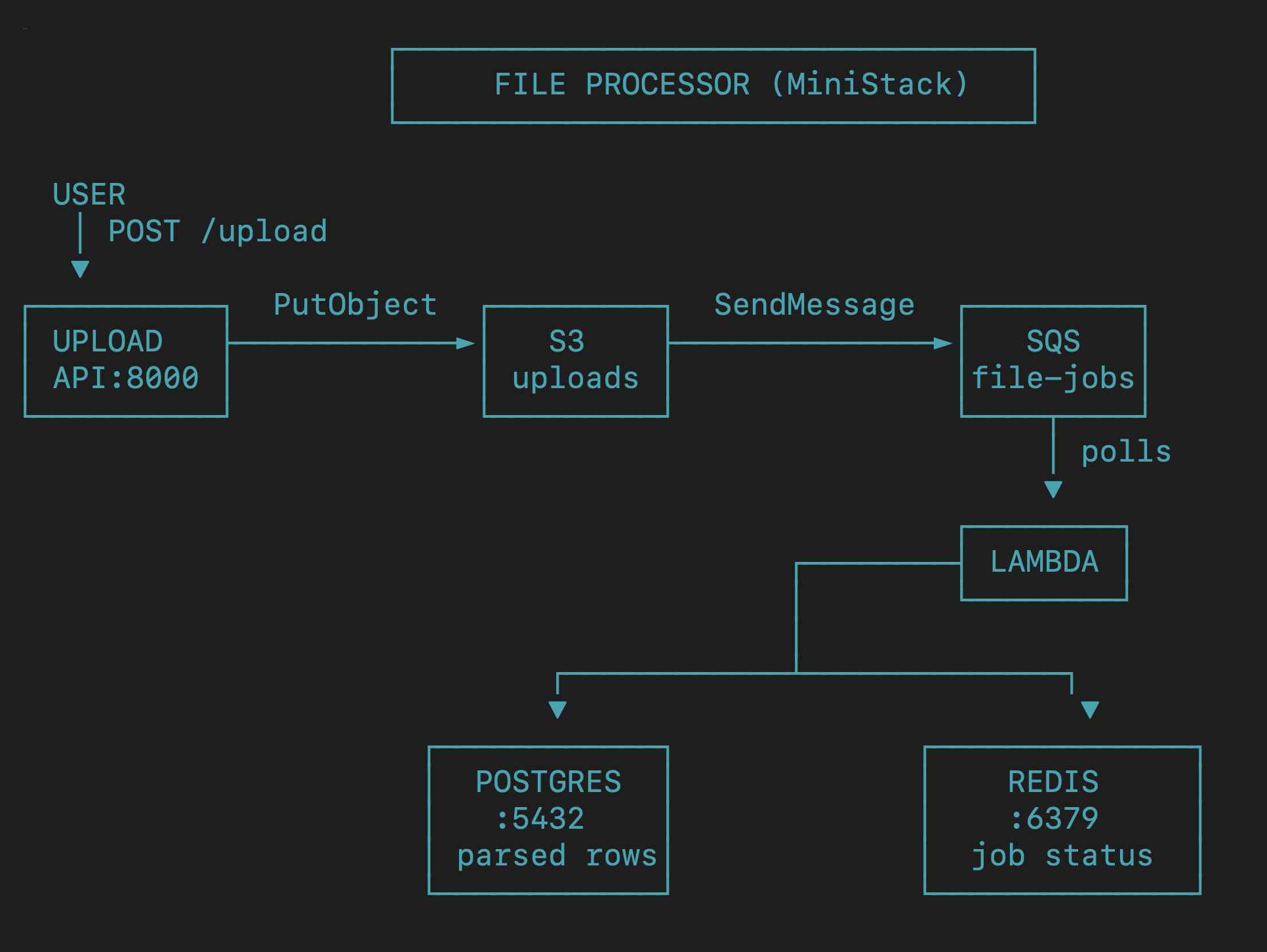Click the arrowhead below USER
Screen dimensions: 1267x952
pyautogui.click(x=80, y=269)
